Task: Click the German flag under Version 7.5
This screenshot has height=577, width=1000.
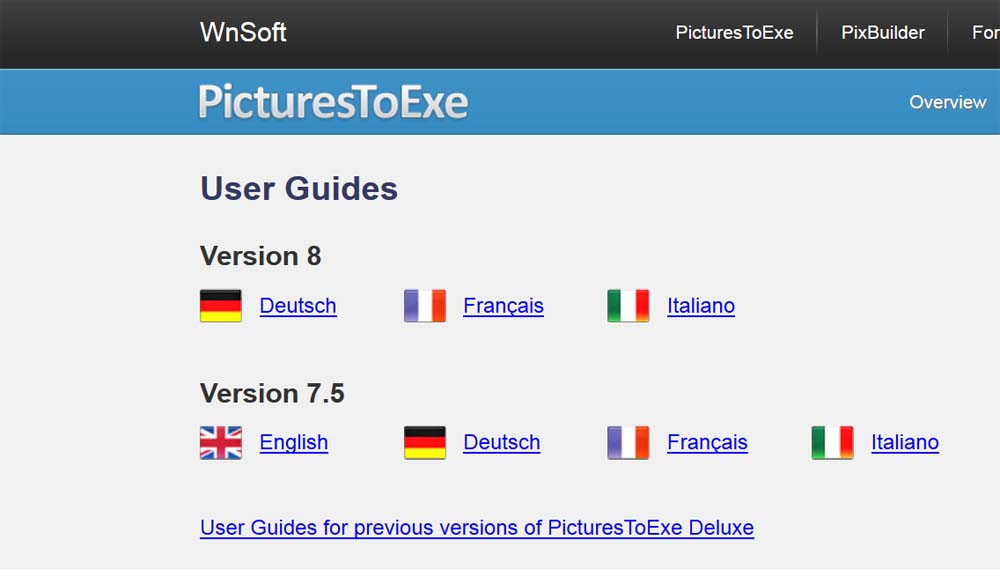Action: point(425,442)
